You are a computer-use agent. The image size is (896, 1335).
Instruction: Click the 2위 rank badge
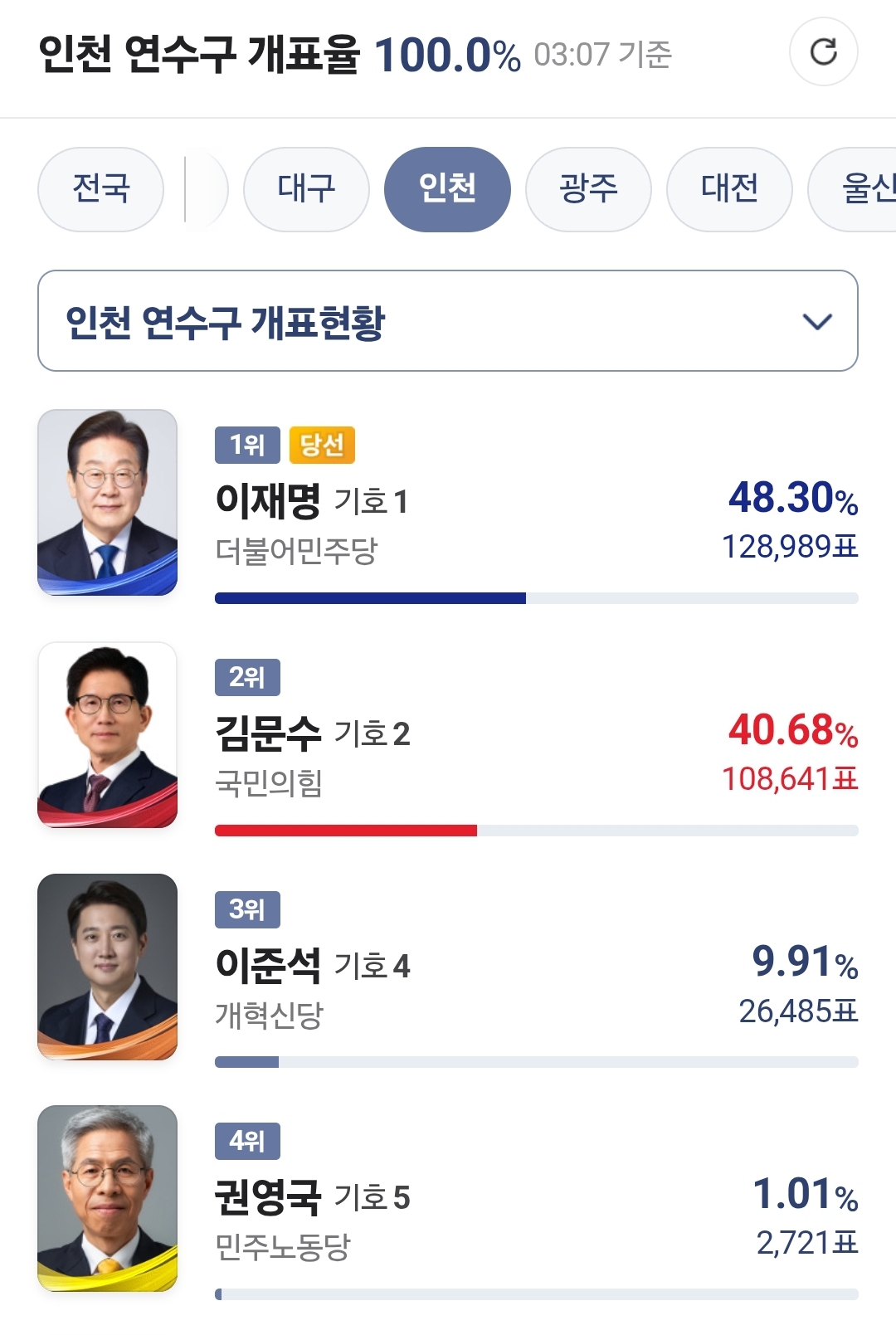(x=247, y=678)
